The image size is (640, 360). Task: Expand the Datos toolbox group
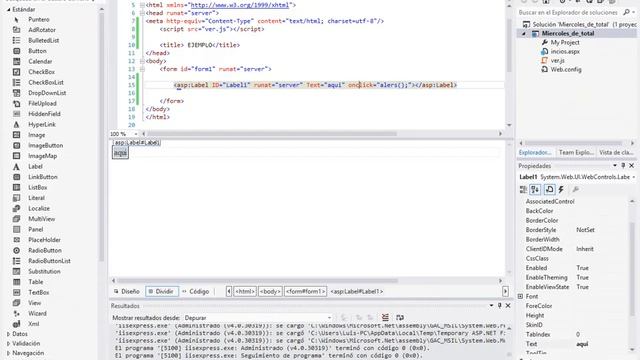[9, 334]
